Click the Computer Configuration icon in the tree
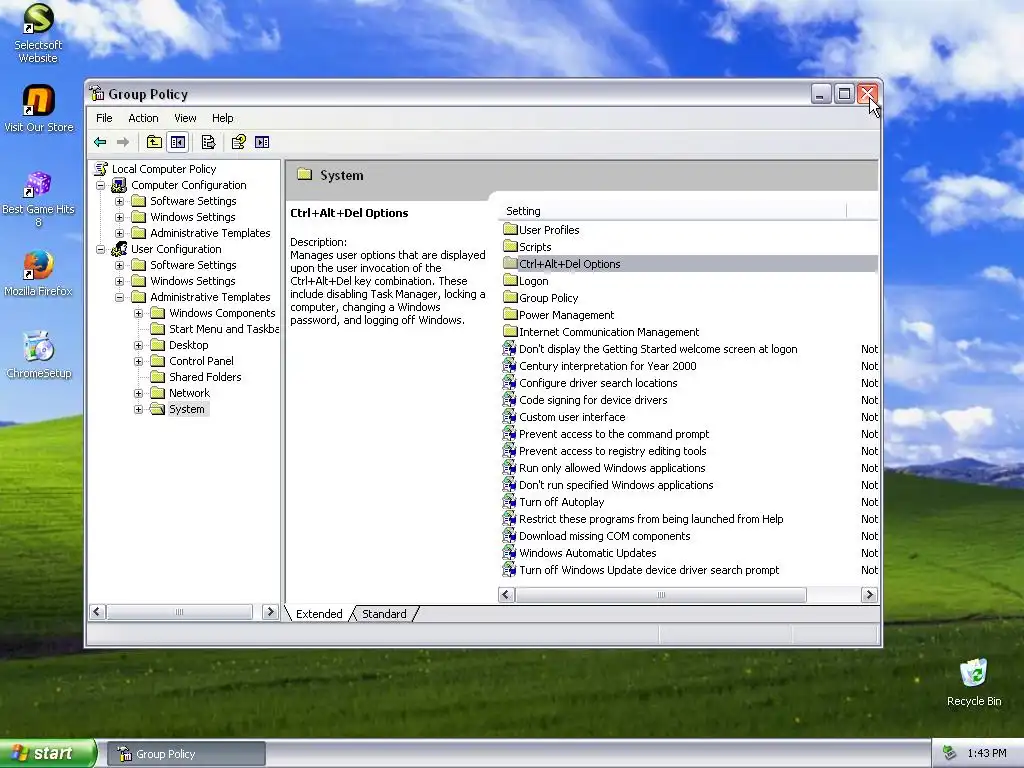This screenshot has height=768, width=1024. coord(120,185)
